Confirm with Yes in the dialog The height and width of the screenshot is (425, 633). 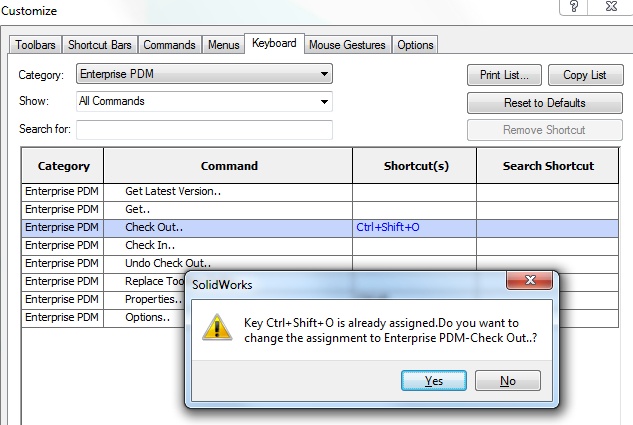point(434,381)
